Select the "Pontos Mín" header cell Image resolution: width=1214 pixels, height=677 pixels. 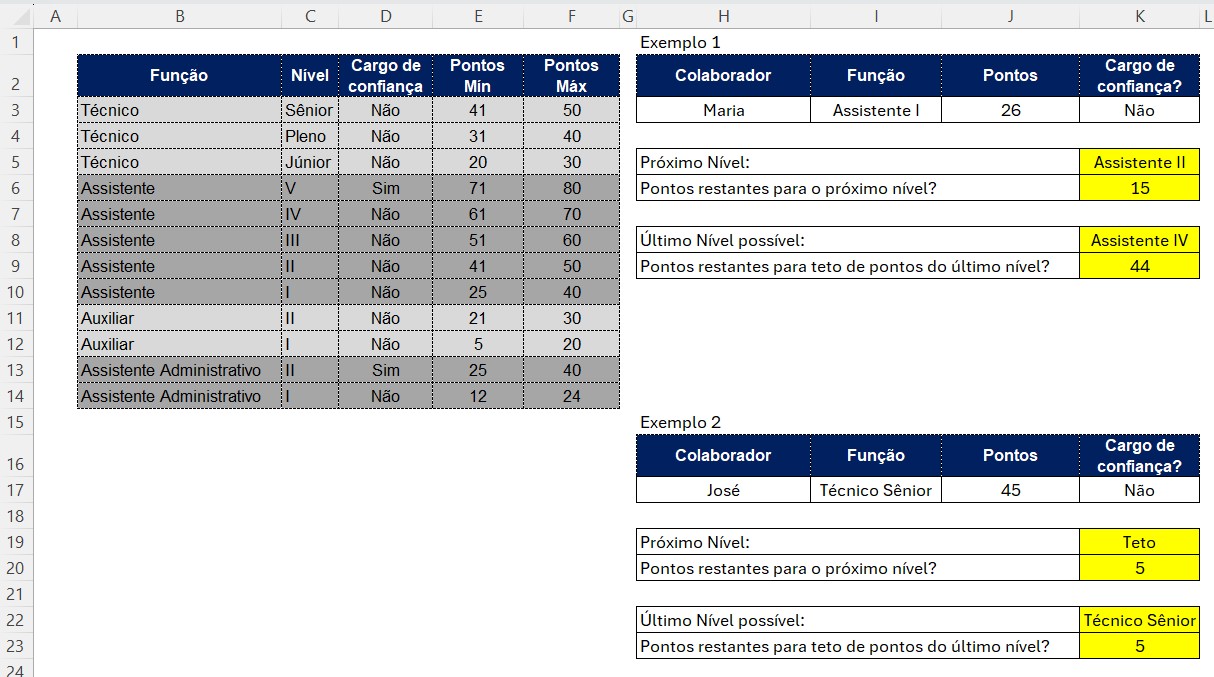(x=478, y=75)
